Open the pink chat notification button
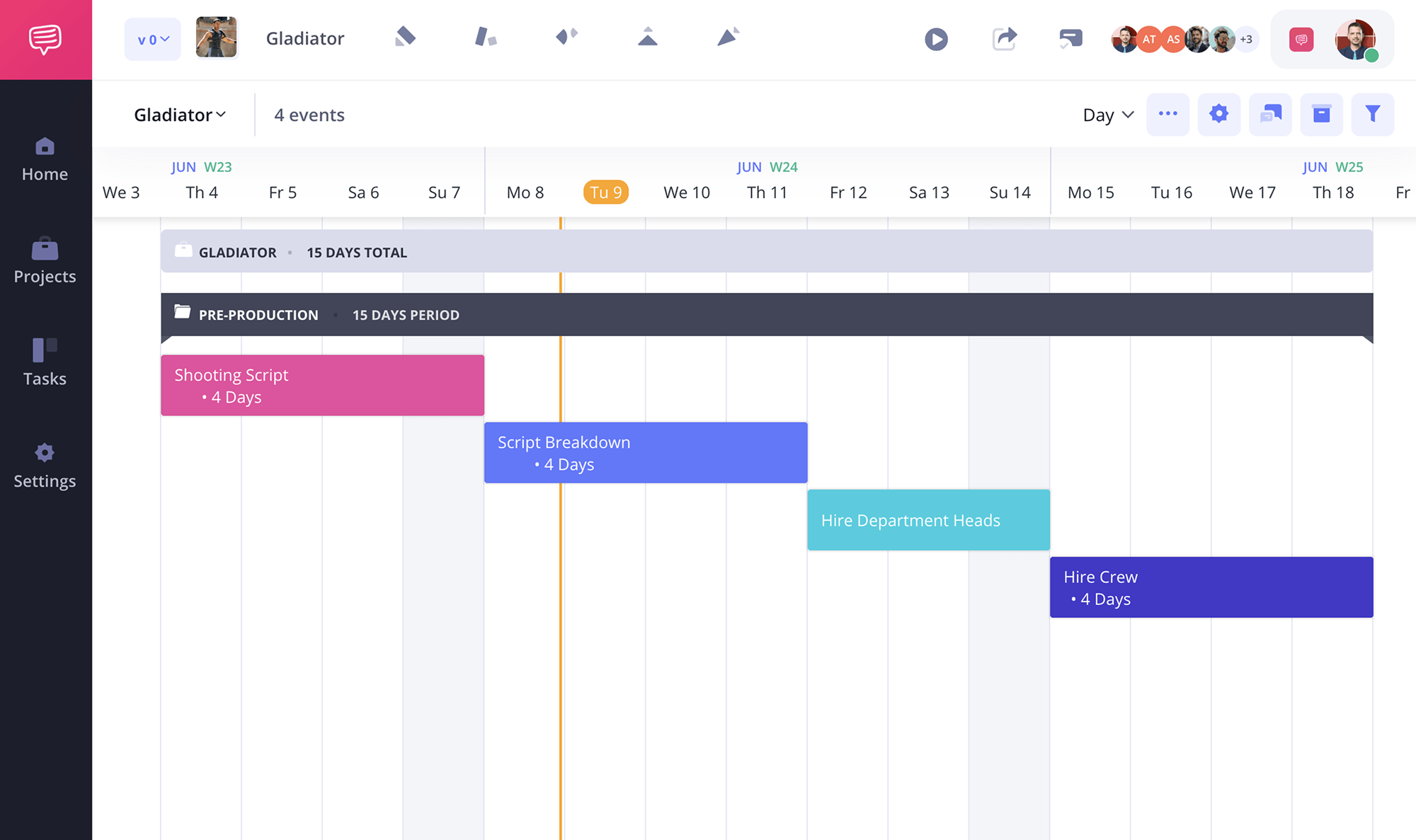The image size is (1416, 840). (1301, 40)
